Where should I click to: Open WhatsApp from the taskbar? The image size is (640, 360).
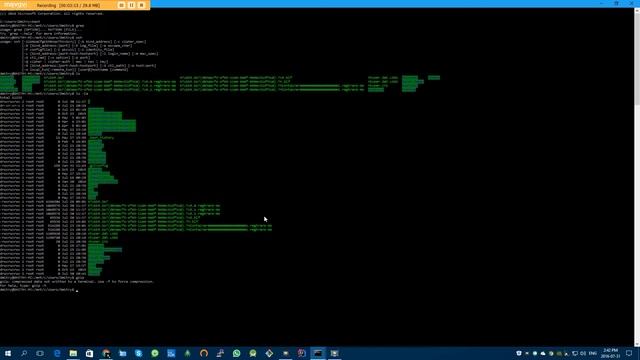pyautogui.click(x=237, y=353)
